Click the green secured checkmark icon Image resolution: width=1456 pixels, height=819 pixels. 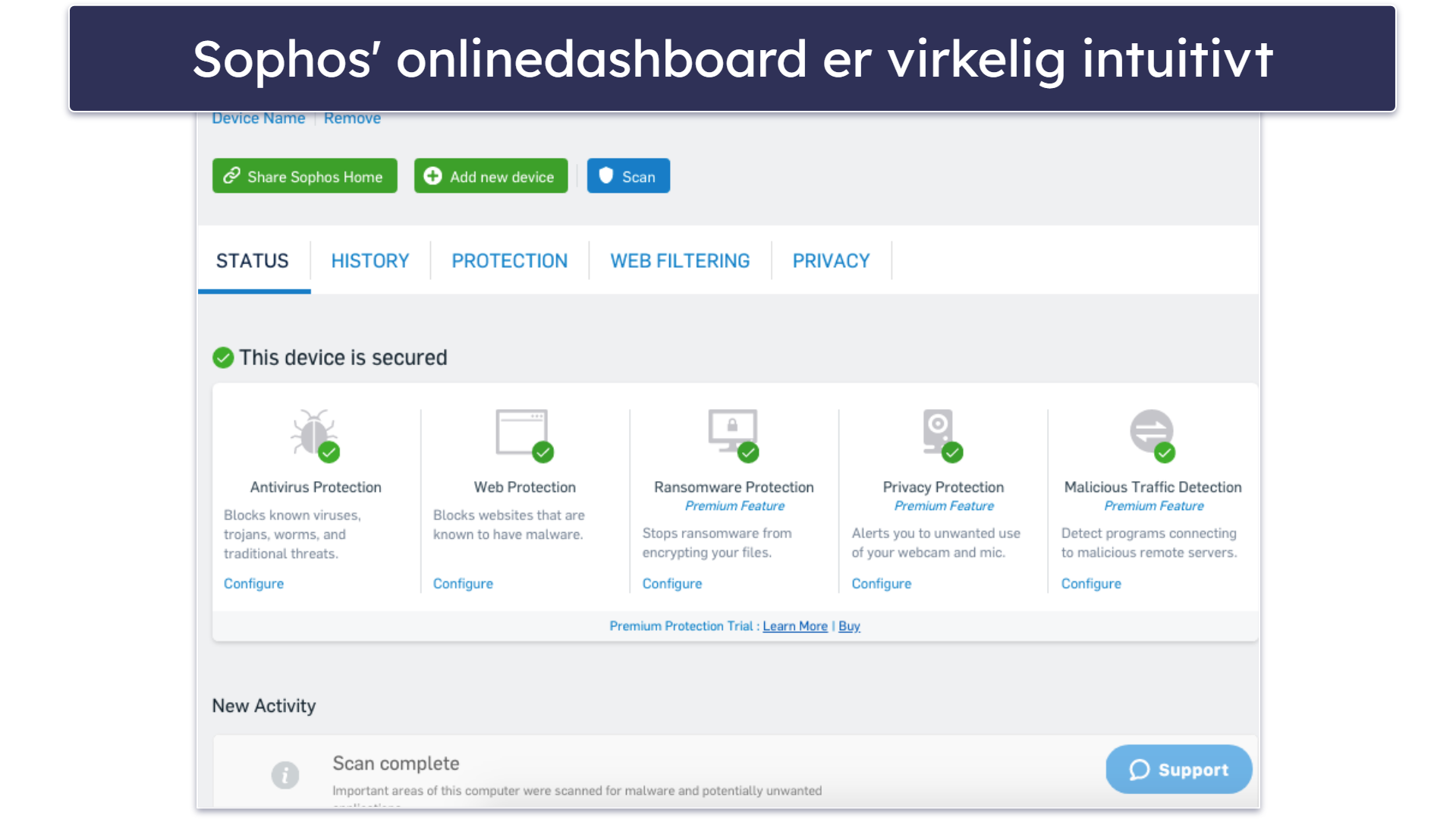pyautogui.click(x=223, y=358)
